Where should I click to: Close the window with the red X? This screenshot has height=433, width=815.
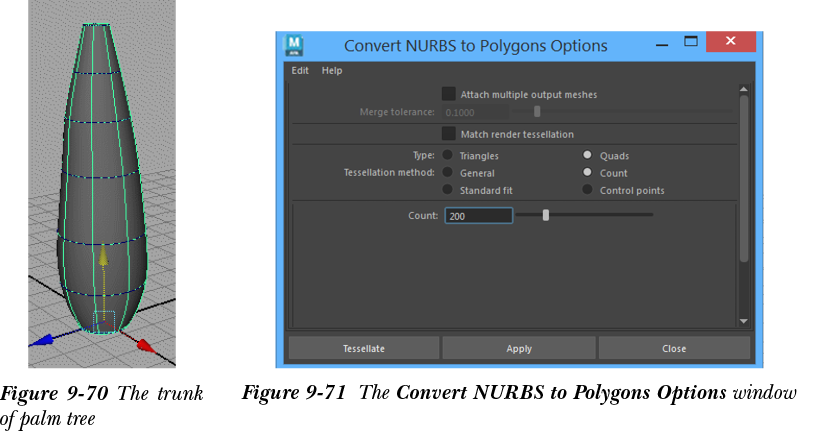pyautogui.click(x=730, y=42)
